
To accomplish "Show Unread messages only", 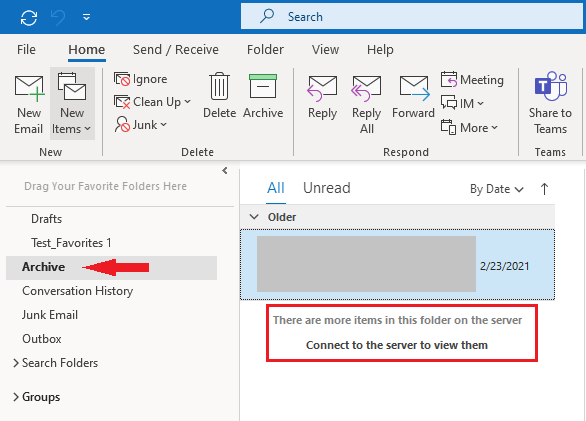I will click(x=327, y=188).
